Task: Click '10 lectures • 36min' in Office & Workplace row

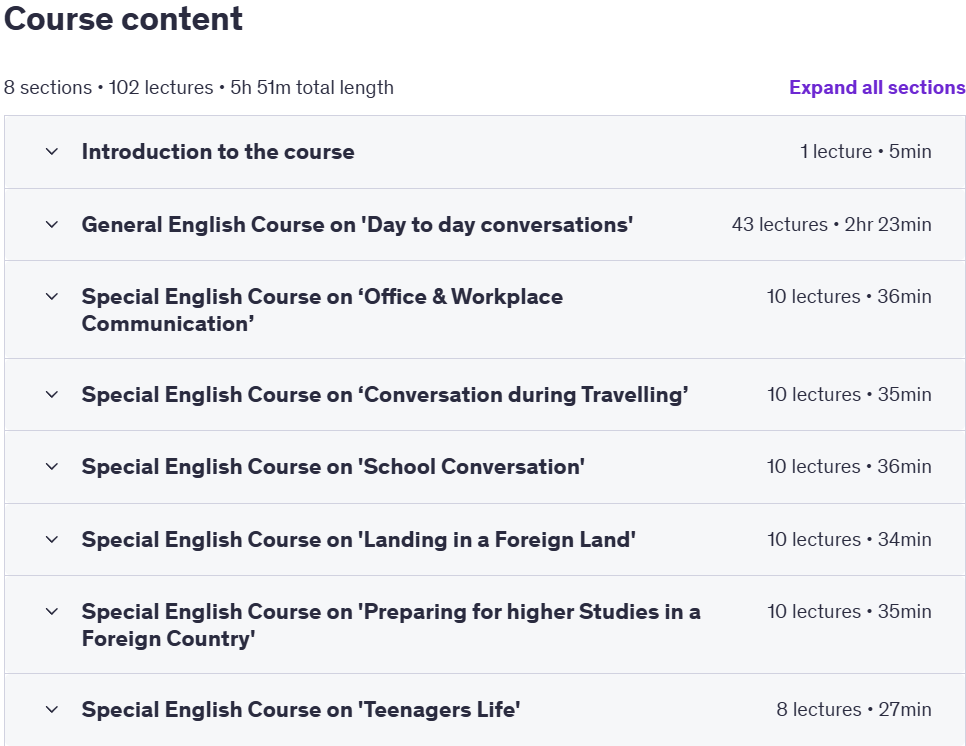Action: 849,296
